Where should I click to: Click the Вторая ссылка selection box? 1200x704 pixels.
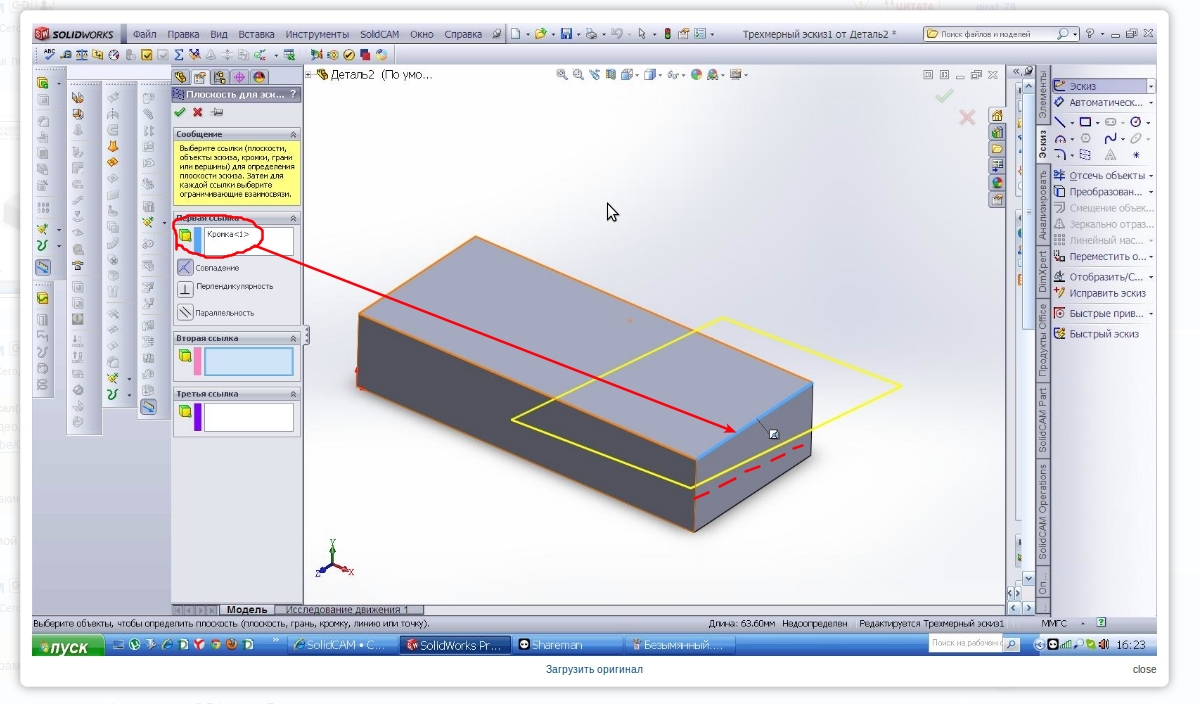point(249,361)
